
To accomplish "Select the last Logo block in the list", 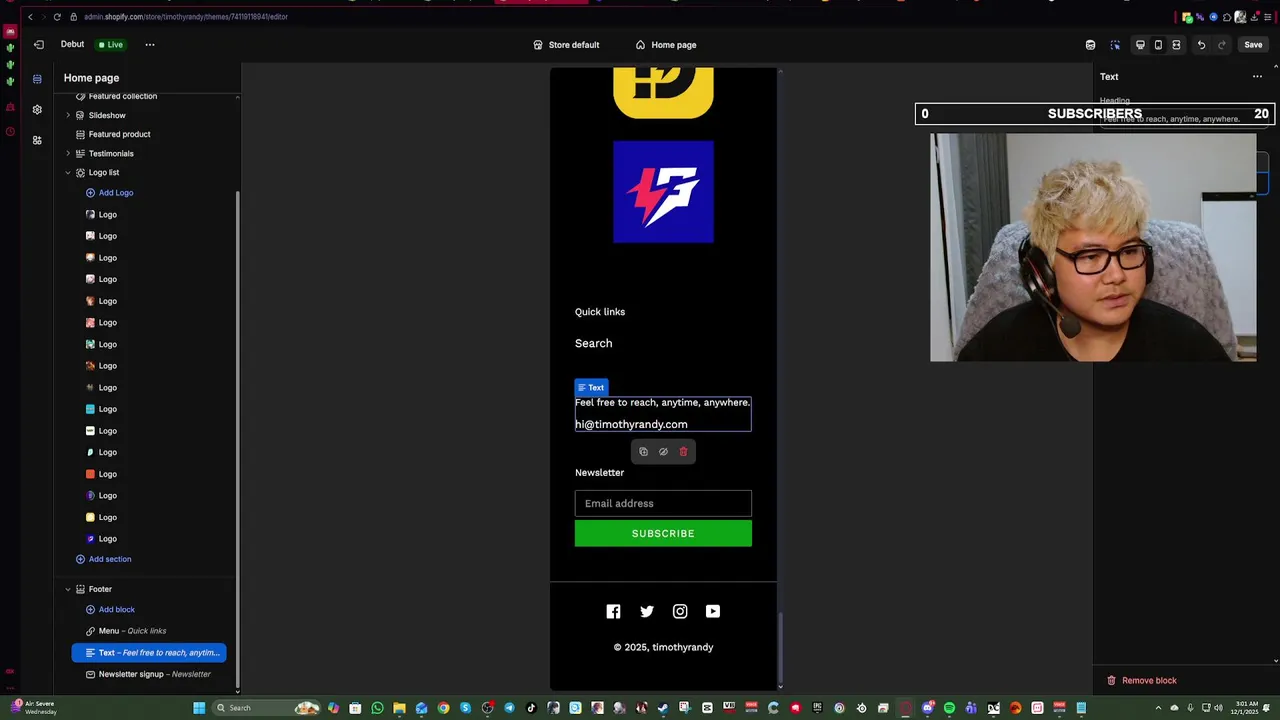I will pyautogui.click(x=108, y=539).
